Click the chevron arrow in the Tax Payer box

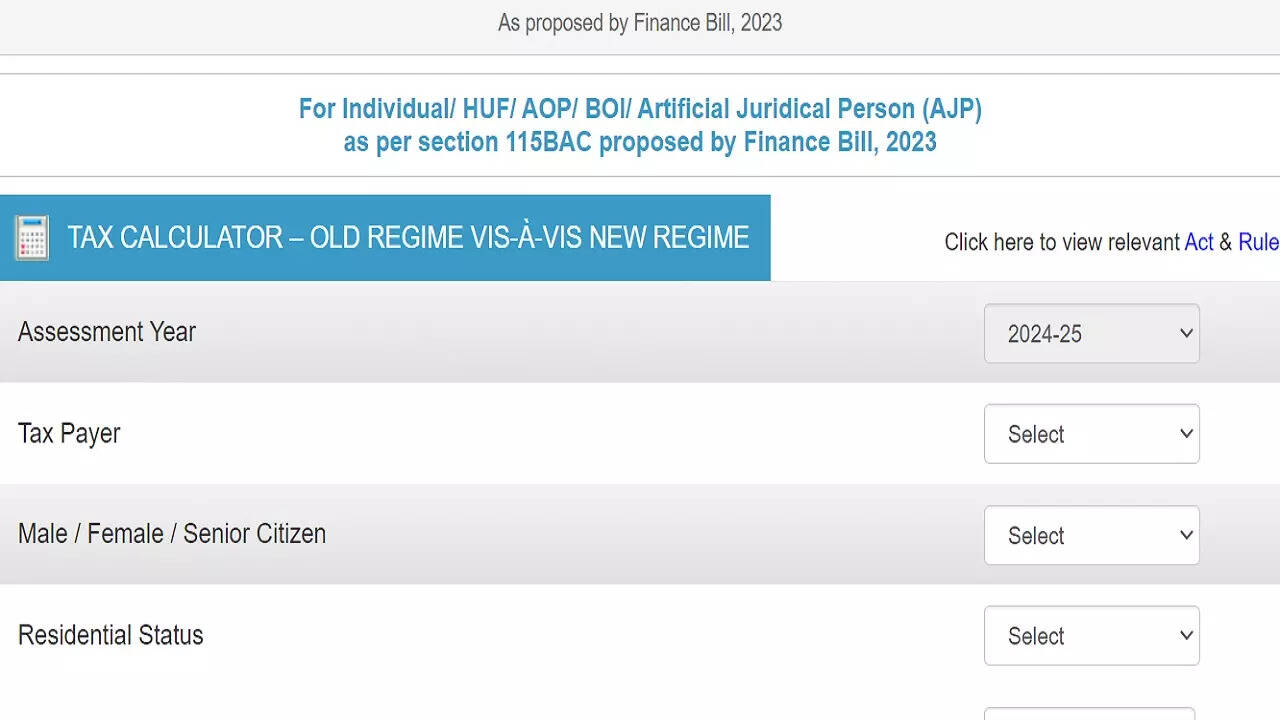click(1186, 434)
